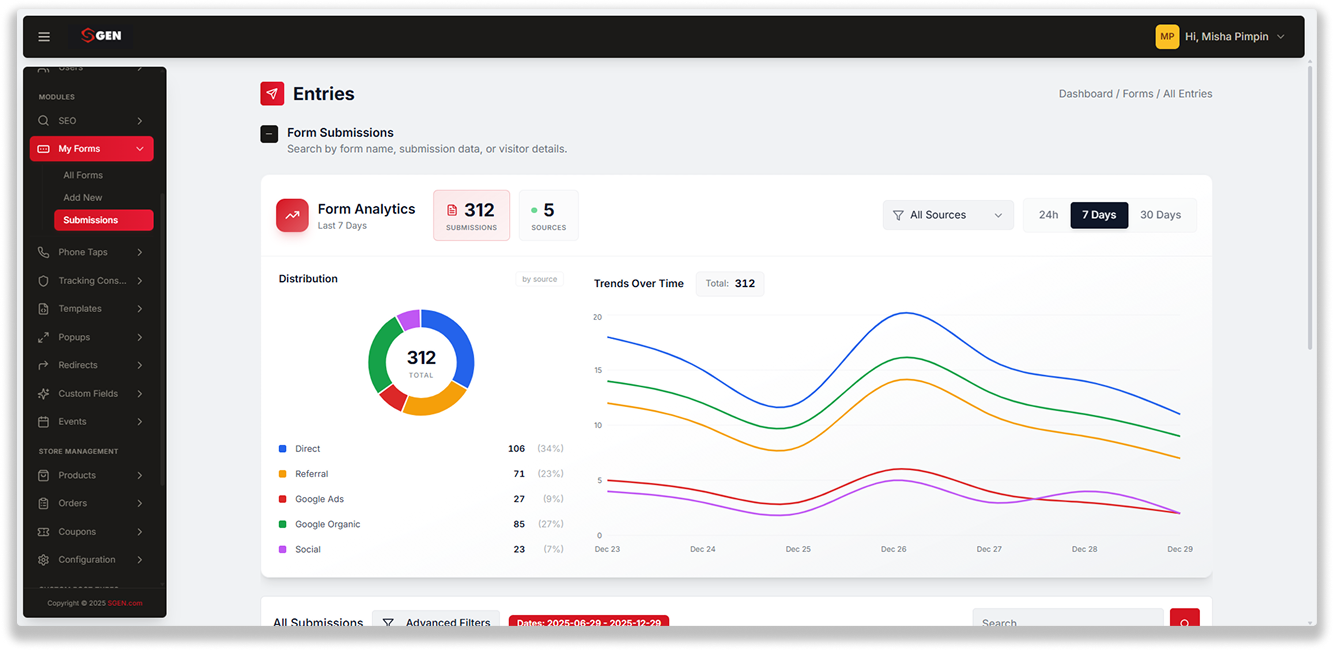This screenshot has height=651, width=1334.
Task: Click the Orders clipboard icon
Action: [x=43, y=504]
